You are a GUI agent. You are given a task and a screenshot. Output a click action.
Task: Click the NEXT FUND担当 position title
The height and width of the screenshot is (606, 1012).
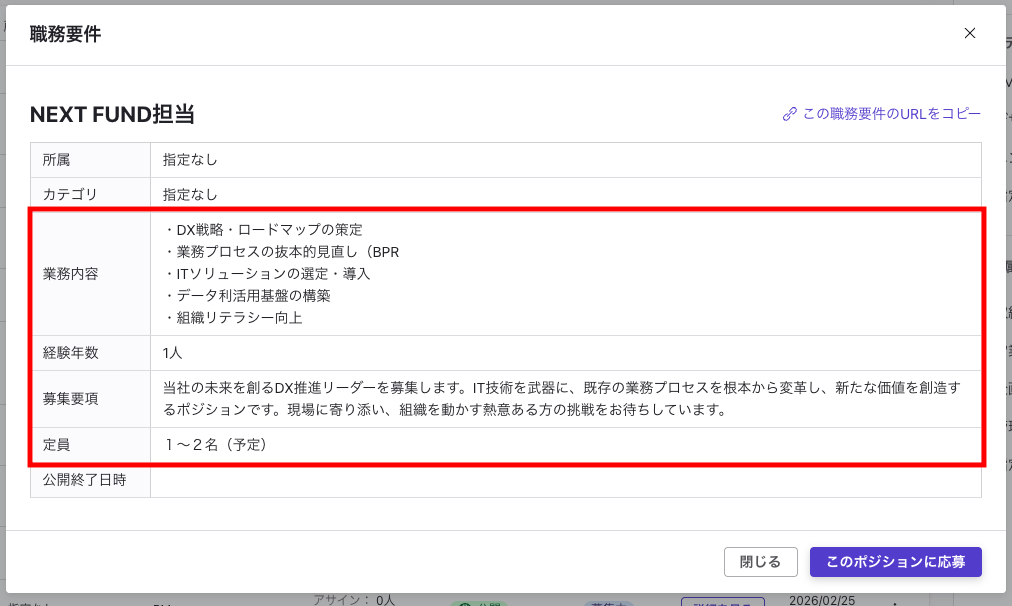coord(110,114)
